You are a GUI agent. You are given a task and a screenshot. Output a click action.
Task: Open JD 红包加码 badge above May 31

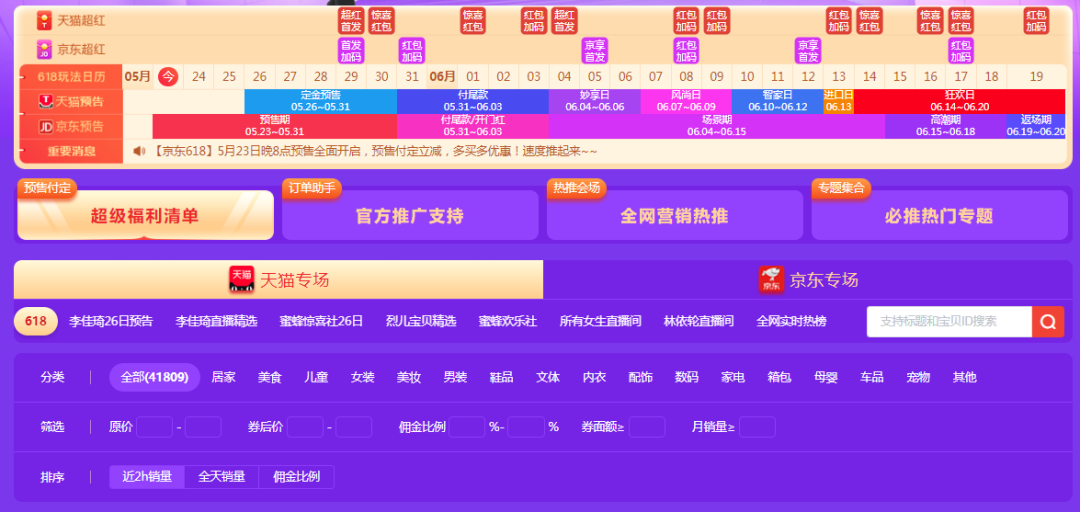tap(412, 50)
